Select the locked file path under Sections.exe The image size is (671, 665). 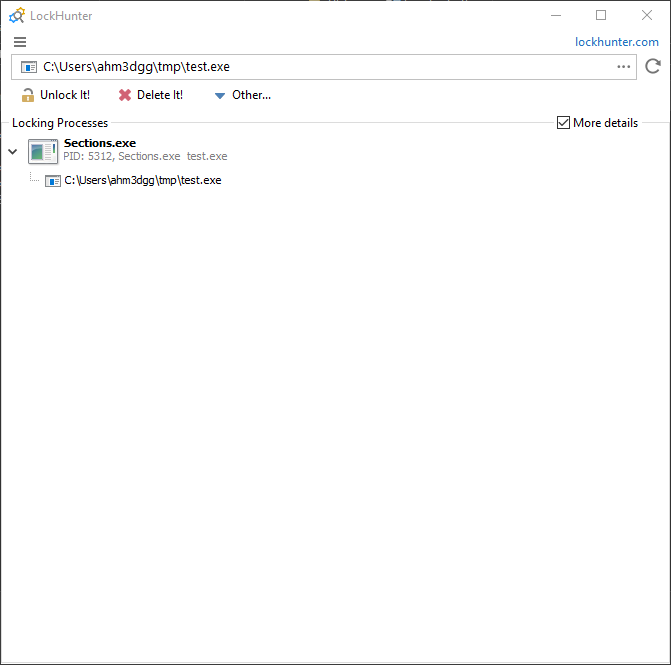pos(142,181)
